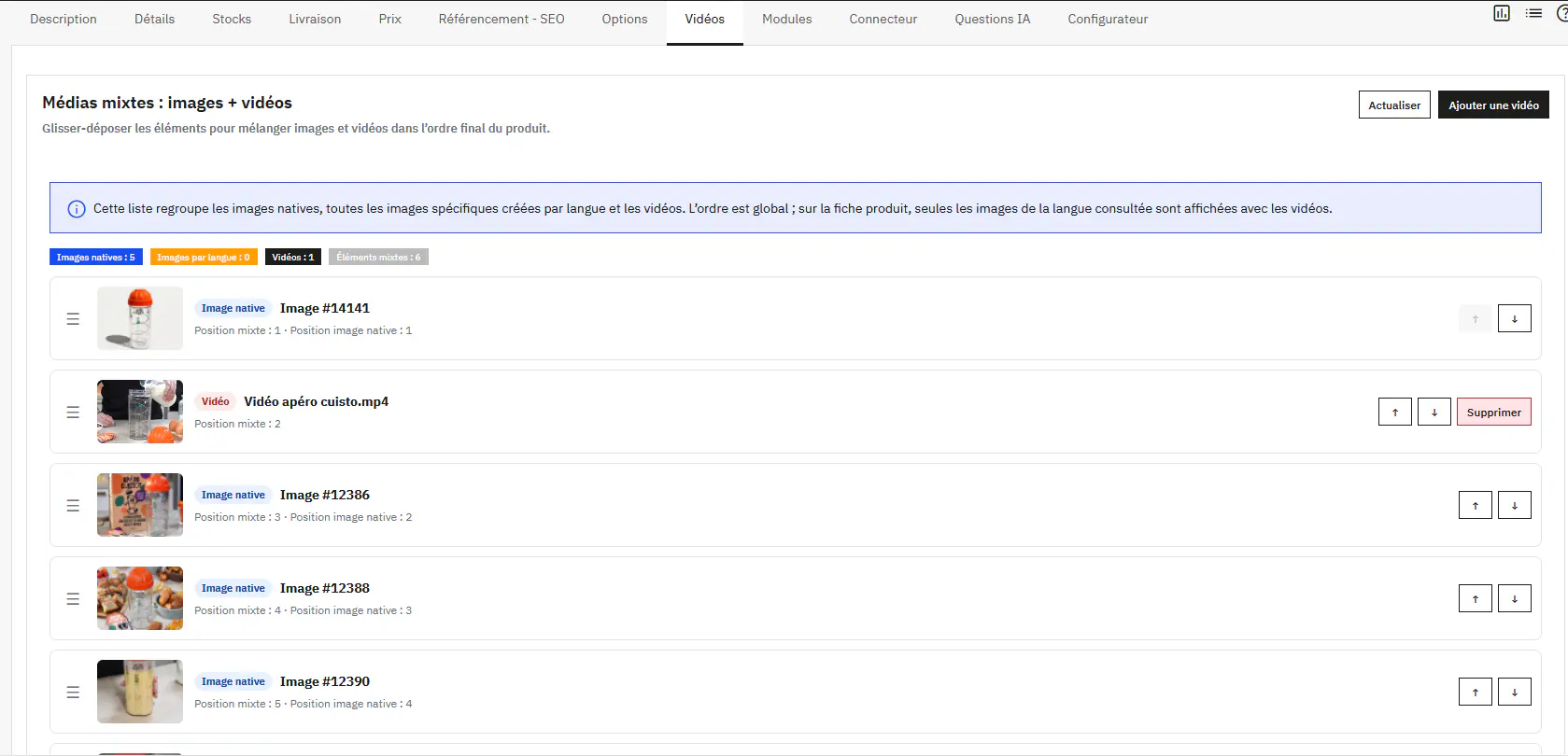Go to the Connecteur tab
This screenshot has width=1568, height=756.
883,19
